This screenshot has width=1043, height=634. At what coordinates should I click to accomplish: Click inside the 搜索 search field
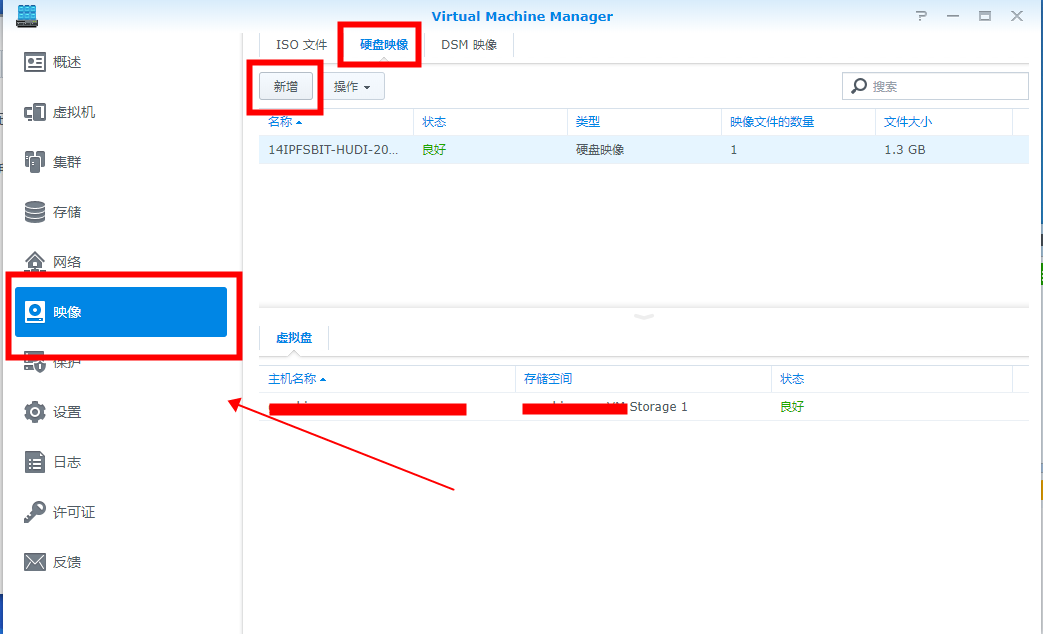(x=935, y=85)
